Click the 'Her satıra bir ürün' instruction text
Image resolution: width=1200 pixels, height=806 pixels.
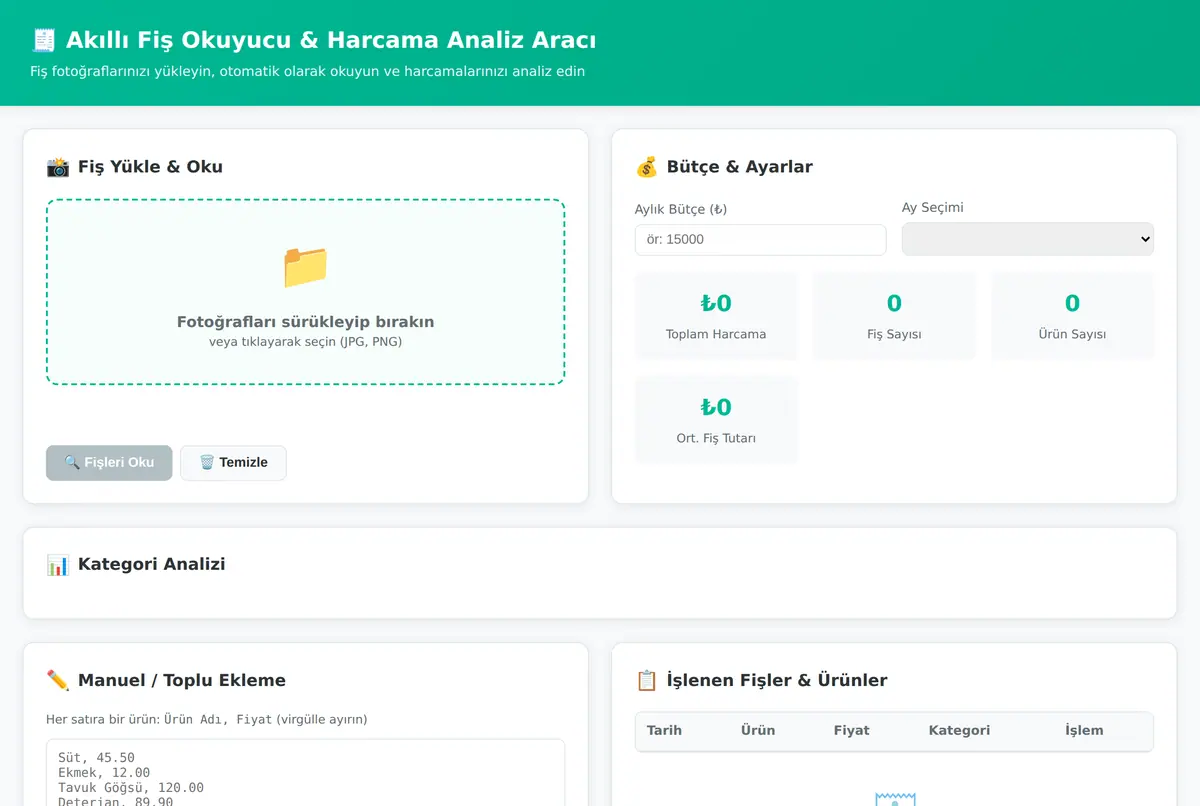(207, 720)
